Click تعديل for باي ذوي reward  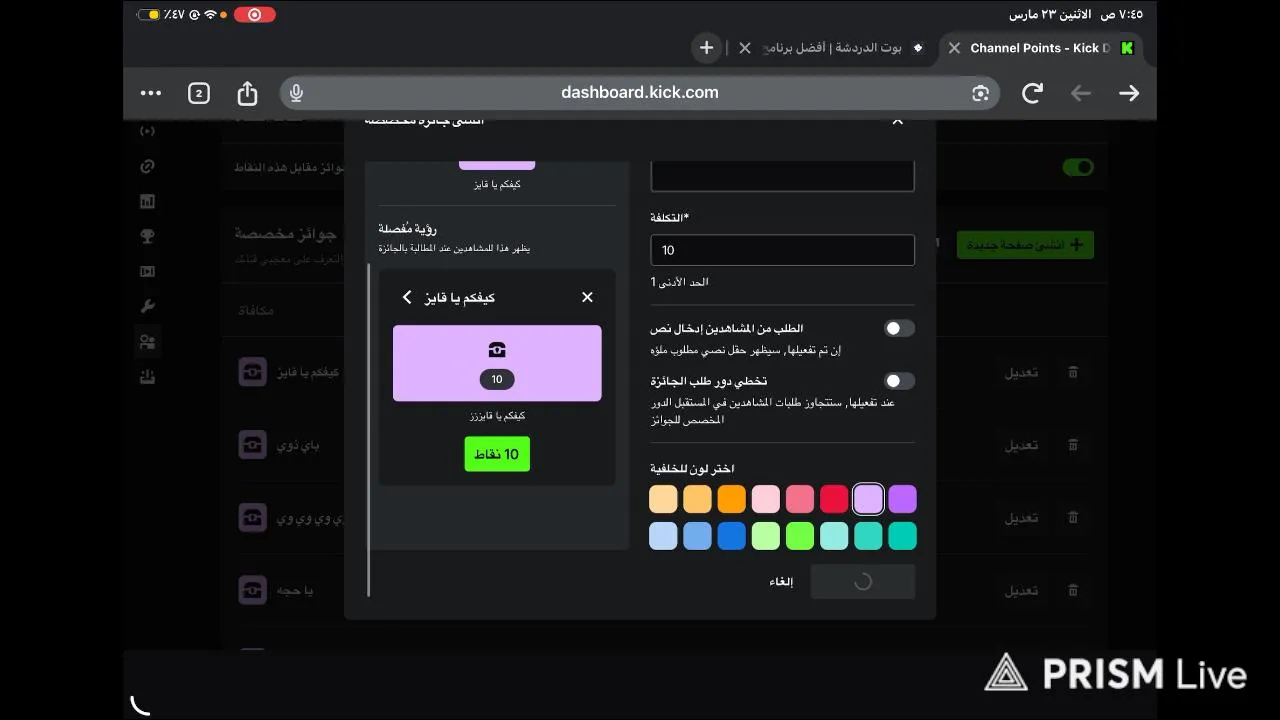click(1022, 445)
